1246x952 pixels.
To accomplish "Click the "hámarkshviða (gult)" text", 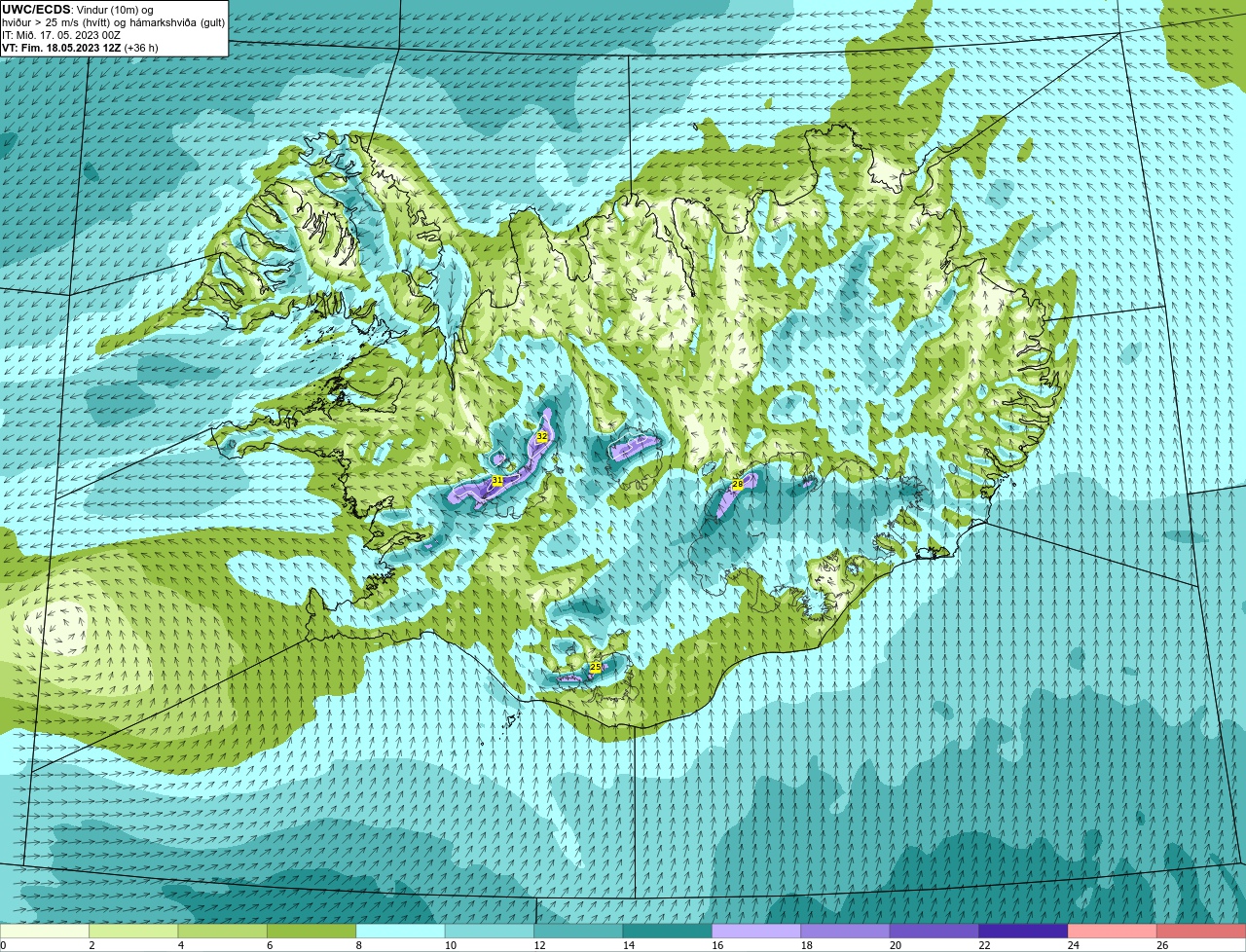I will [x=177, y=22].
